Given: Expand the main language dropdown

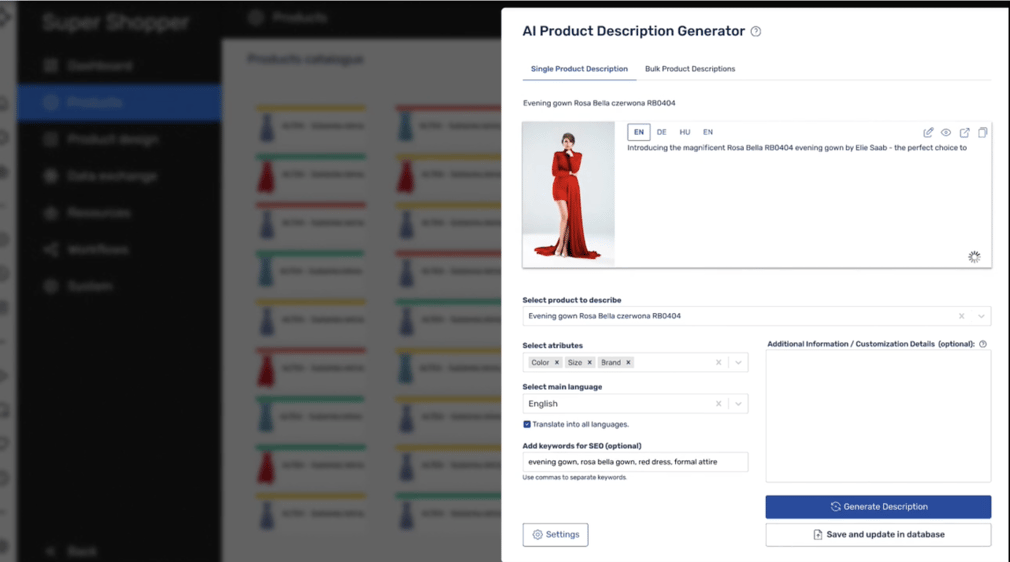Looking at the screenshot, I should (738, 404).
